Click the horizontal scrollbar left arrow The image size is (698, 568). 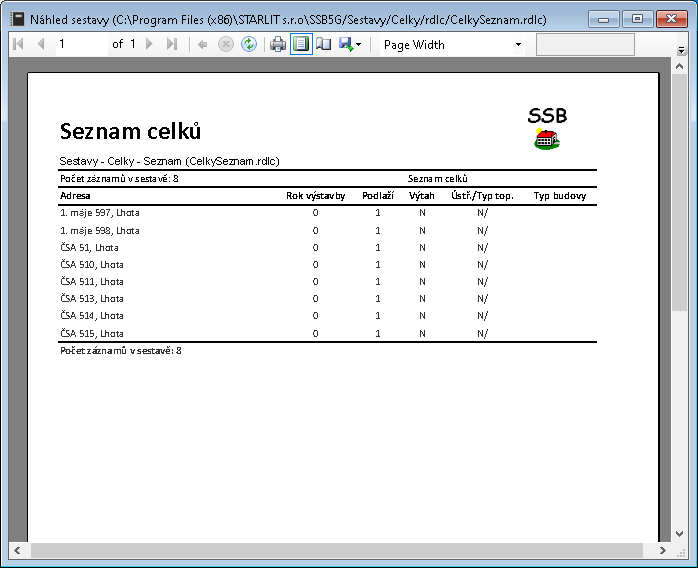tap(16, 551)
